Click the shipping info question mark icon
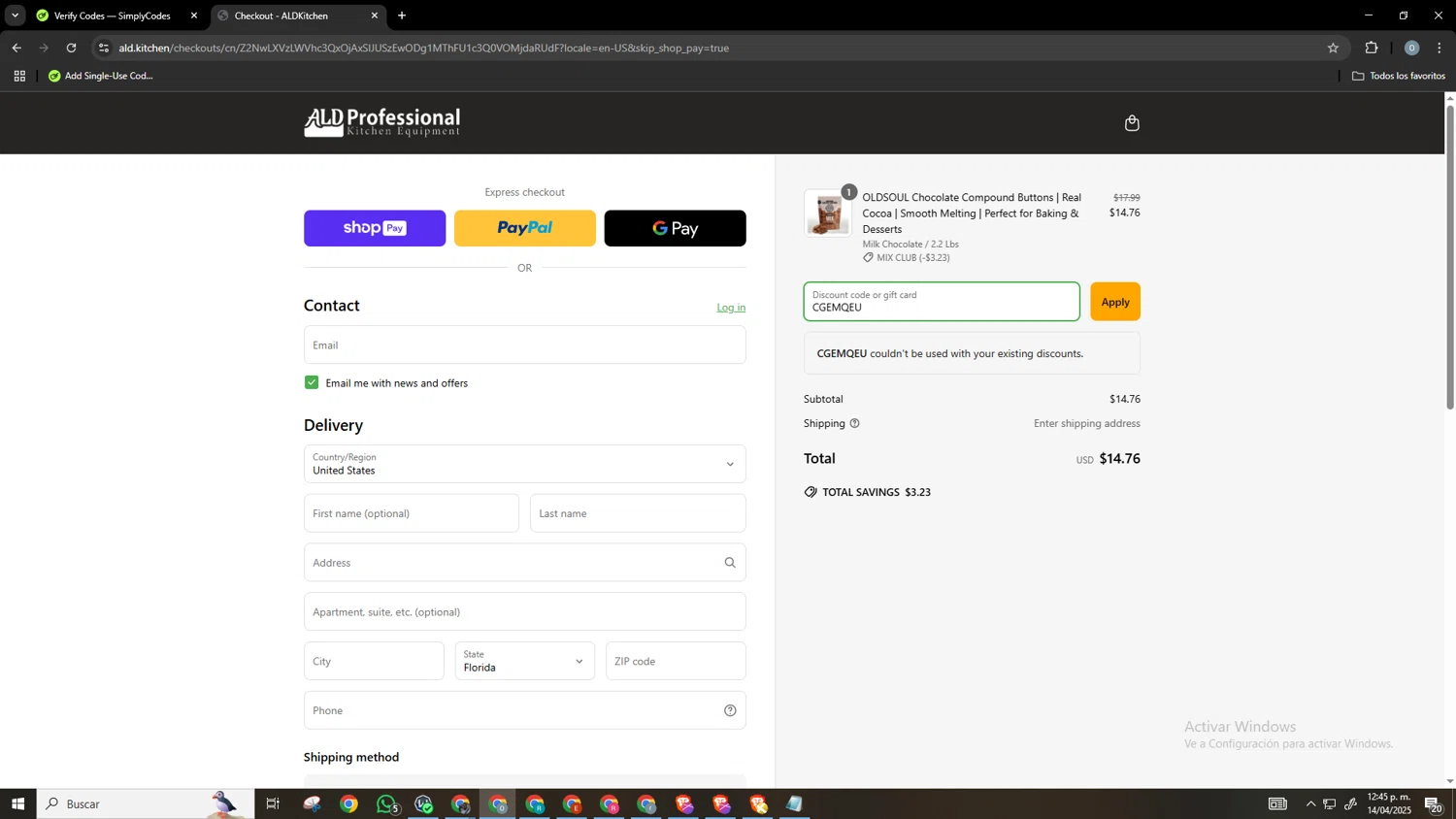The width and height of the screenshot is (1456, 819). coord(855,423)
